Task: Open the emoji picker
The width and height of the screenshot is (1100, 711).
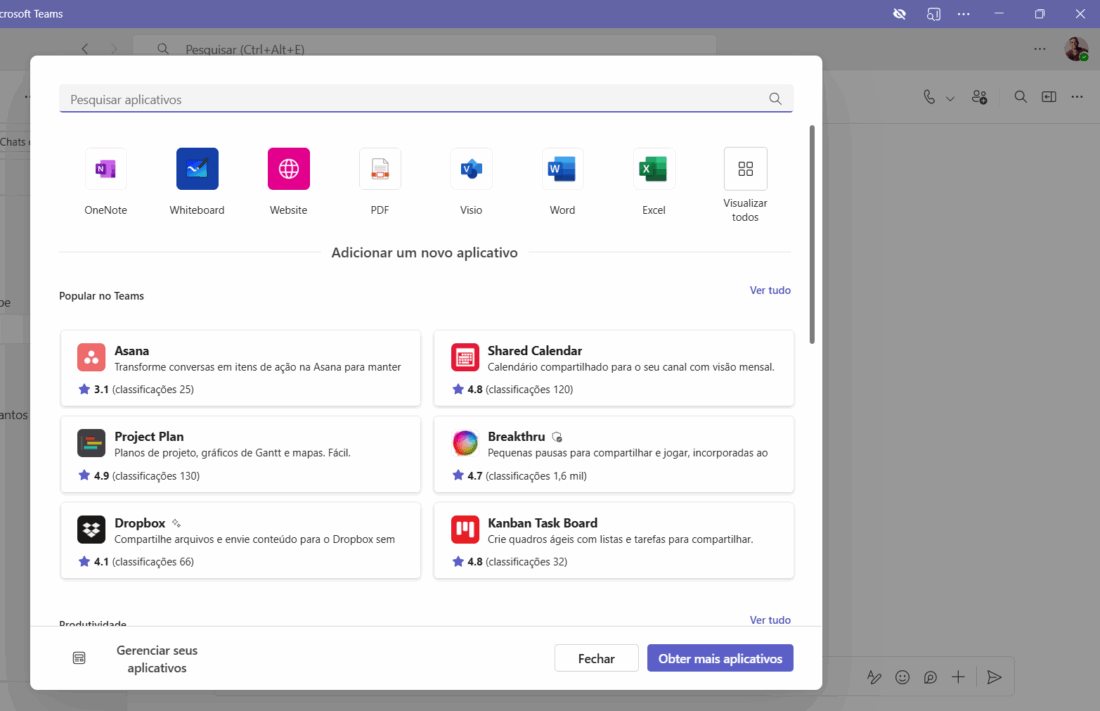Action: [x=902, y=677]
